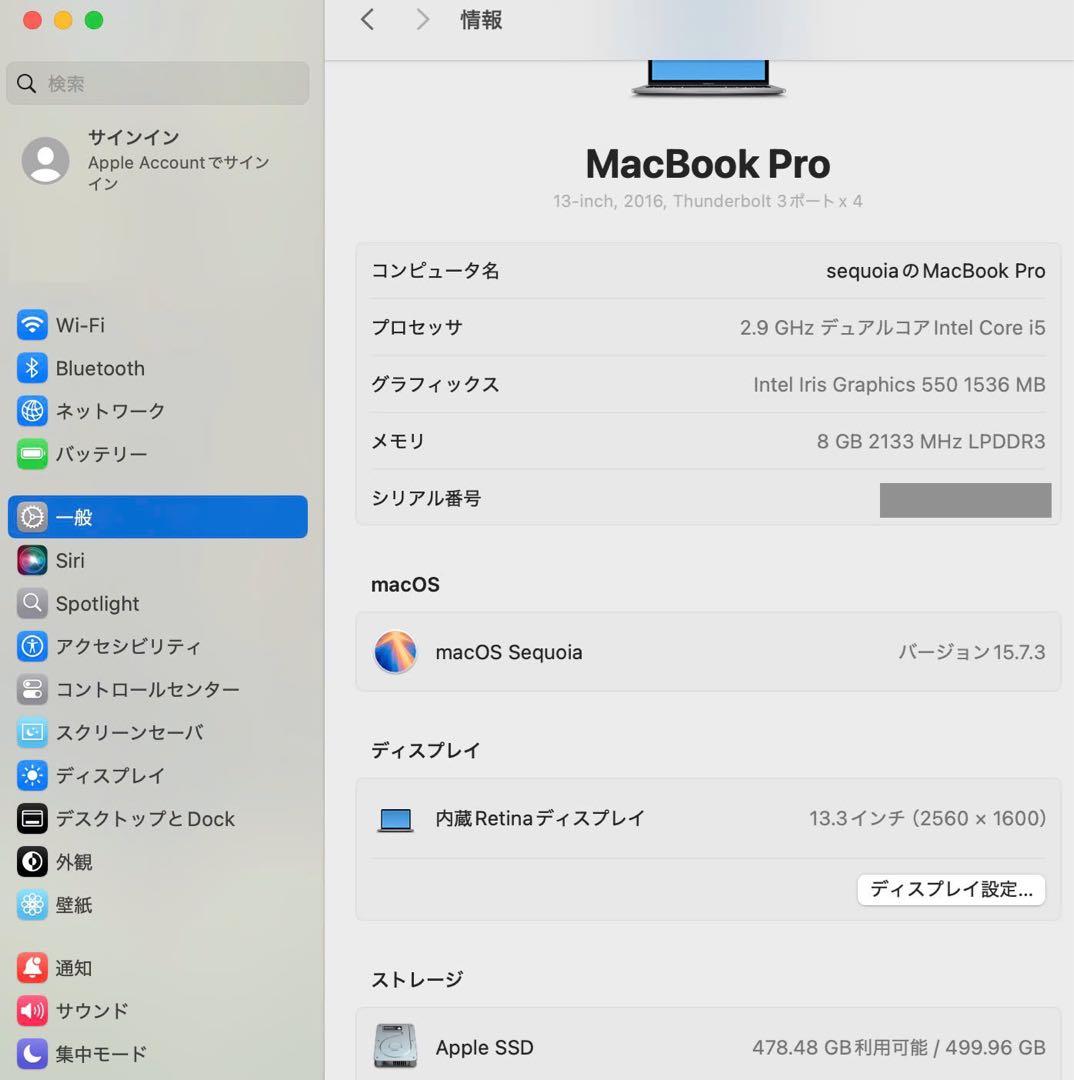Open バッテリー settings icon
The height and width of the screenshot is (1080, 1074).
[32, 454]
